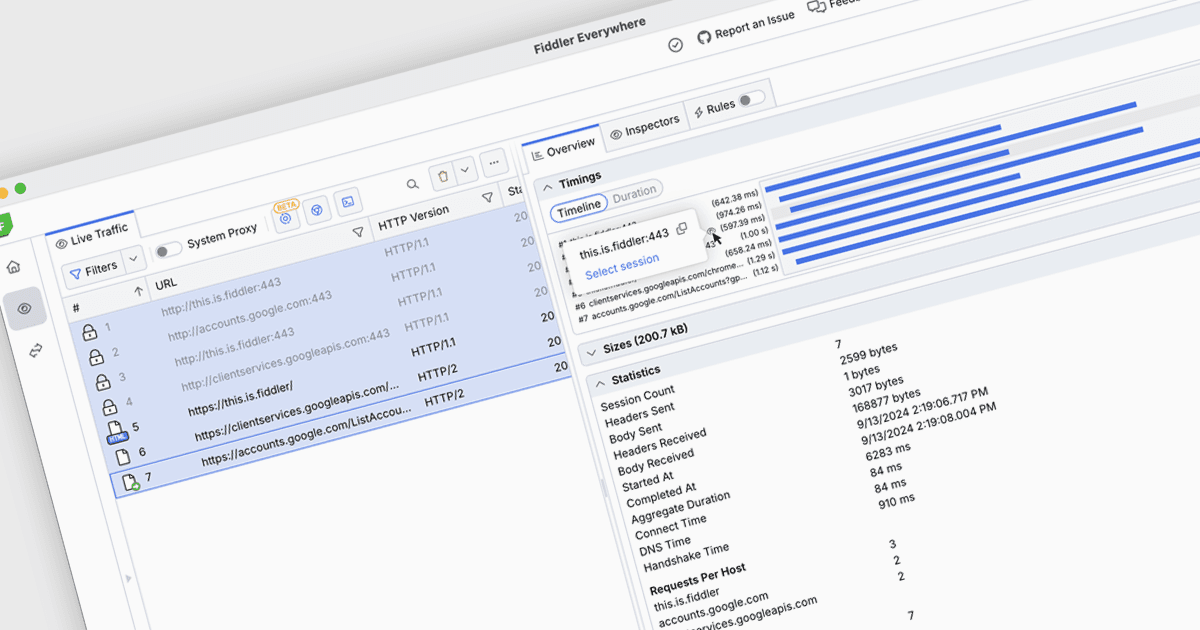Image resolution: width=1200 pixels, height=630 pixels.
Task: Open the Home icon in the left sidebar
Action: point(13,267)
